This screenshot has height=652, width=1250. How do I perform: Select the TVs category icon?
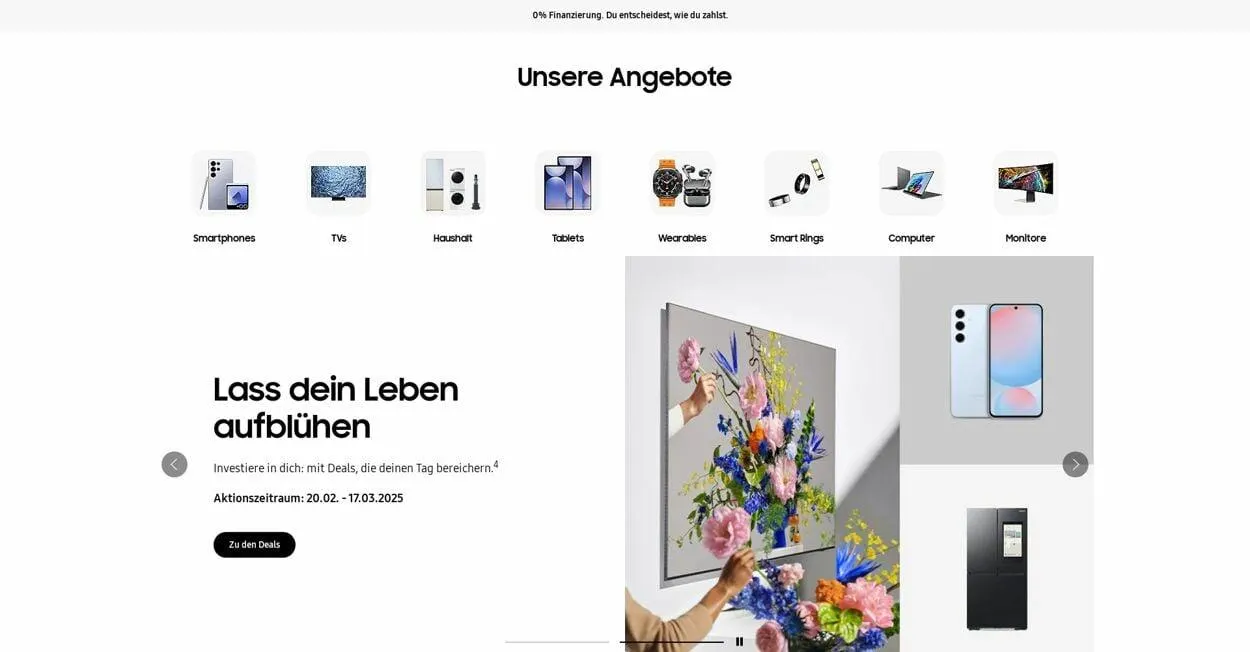[x=338, y=183]
